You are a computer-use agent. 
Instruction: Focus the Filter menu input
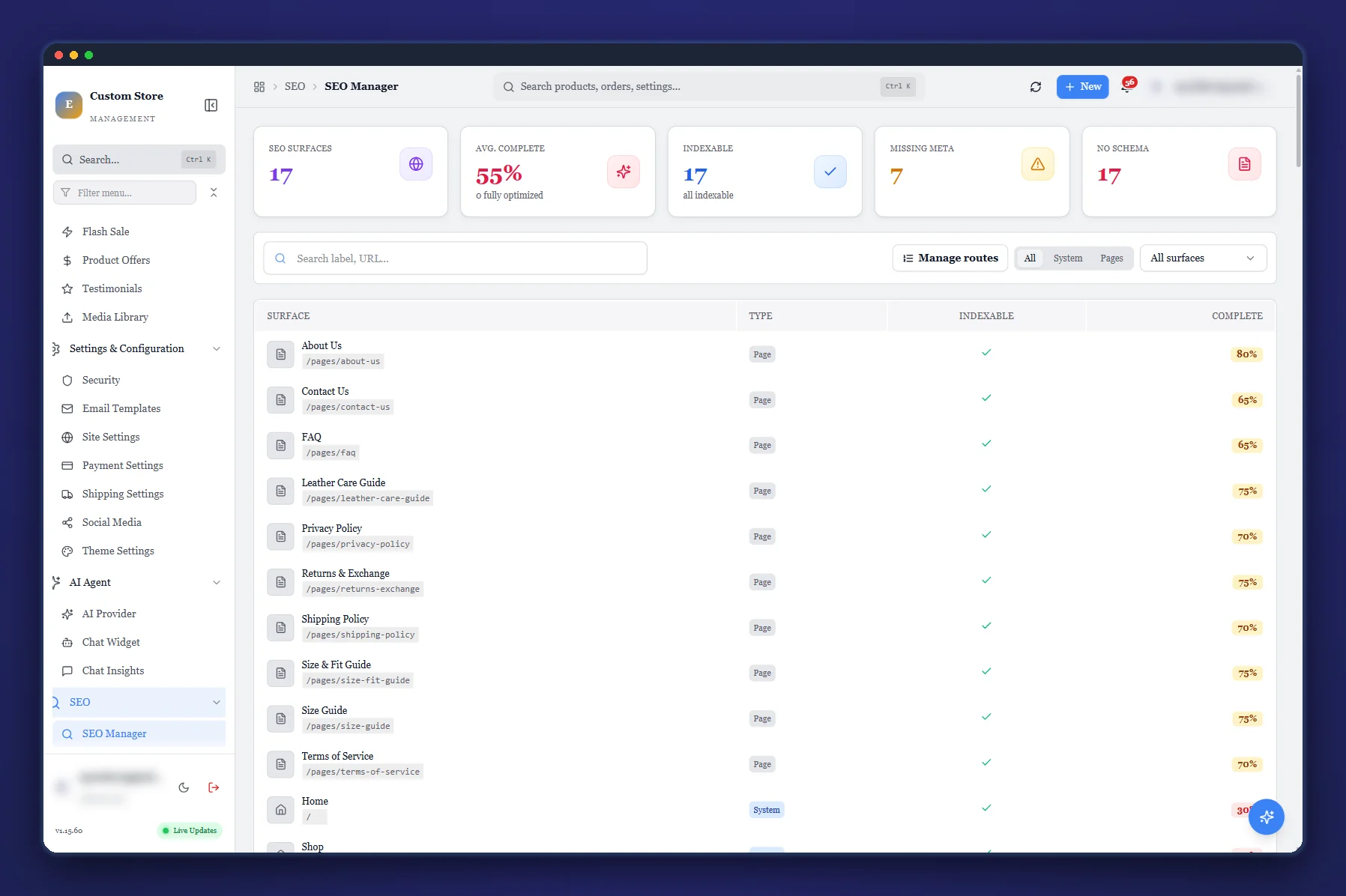click(124, 193)
